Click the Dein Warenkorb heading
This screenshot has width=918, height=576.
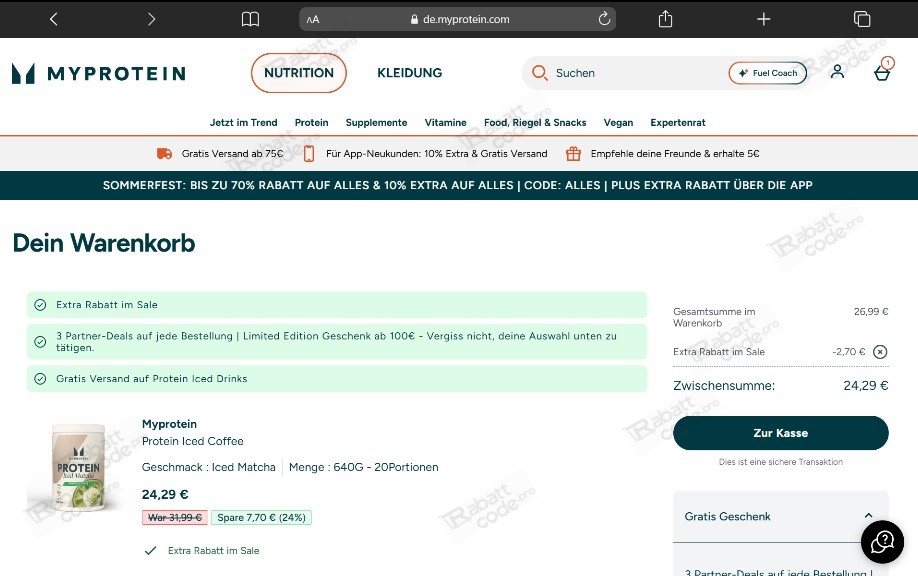click(x=104, y=243)
